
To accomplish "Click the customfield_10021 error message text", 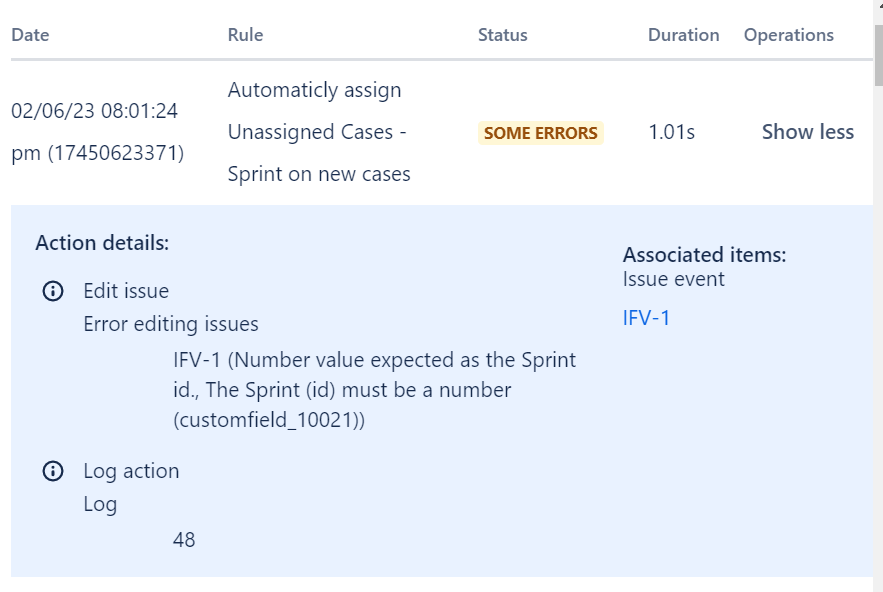I will (x=374, y=390).
